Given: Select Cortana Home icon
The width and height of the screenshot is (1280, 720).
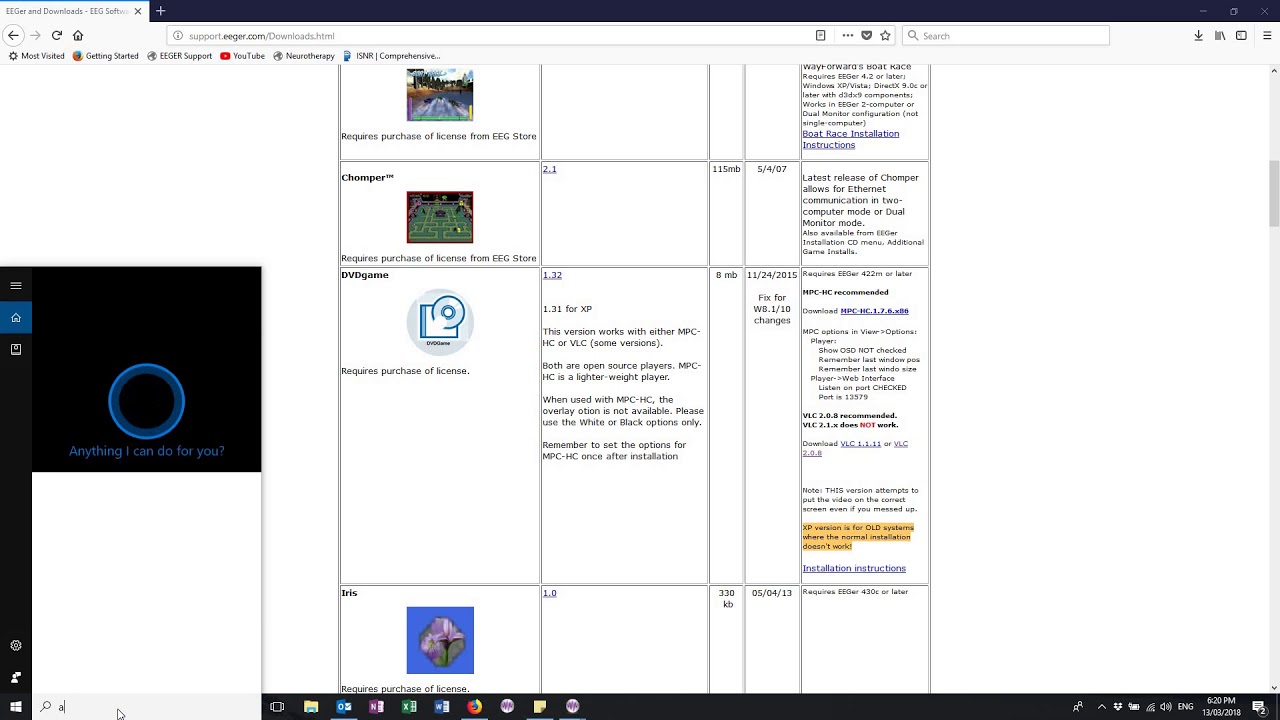Looking at the screenshot, I should click(16, 318).
